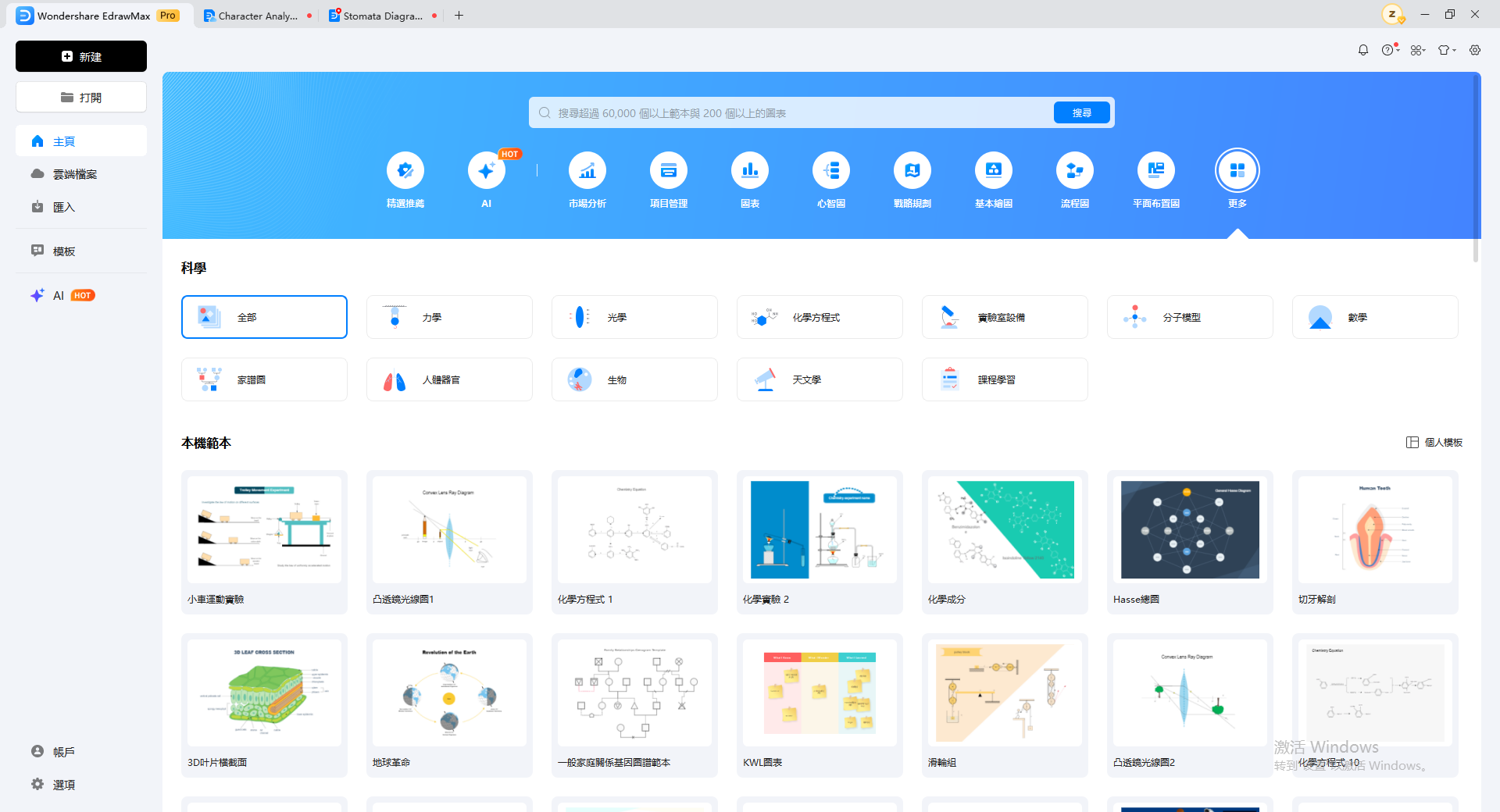Viewport: 1500px width, 812px height.
Task: Open 帳戶 account in the sidebar
Action: (x=81, y=752)
